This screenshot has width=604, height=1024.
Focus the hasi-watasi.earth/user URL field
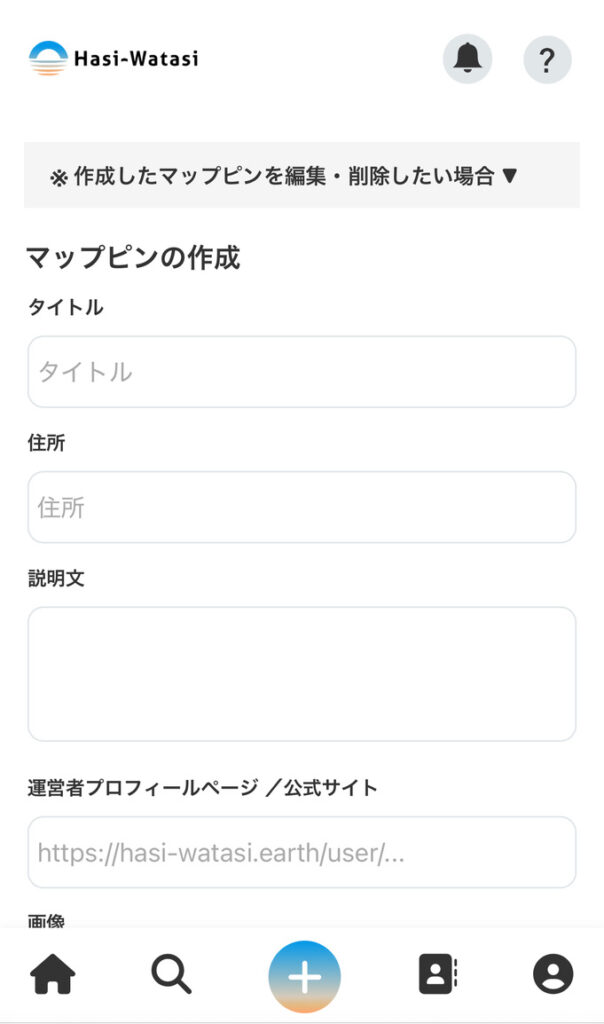tap(302, 852)
